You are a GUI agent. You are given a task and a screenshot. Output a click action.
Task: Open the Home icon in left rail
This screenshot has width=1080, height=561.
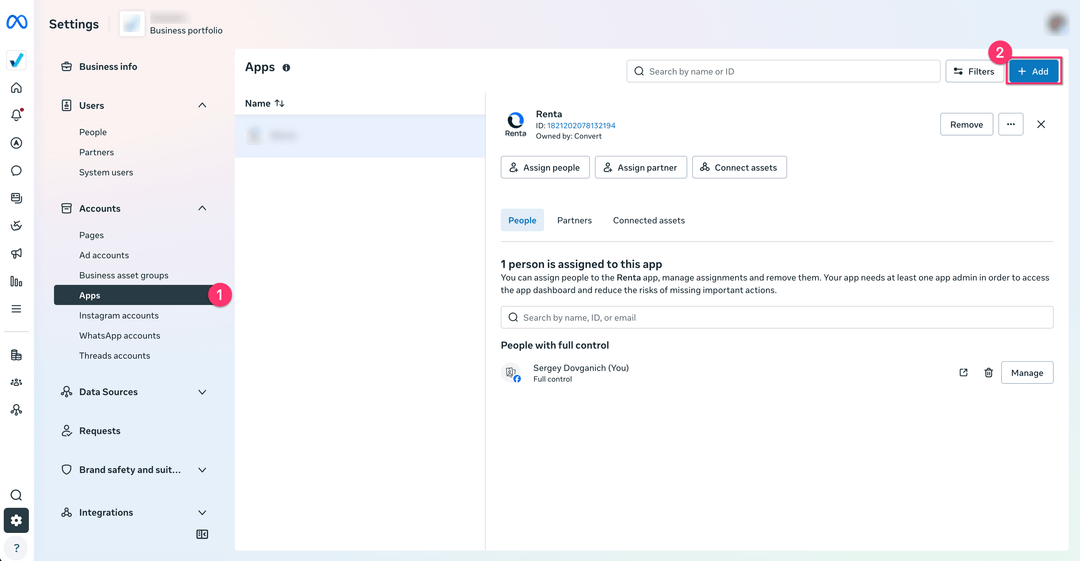(17, 88)
